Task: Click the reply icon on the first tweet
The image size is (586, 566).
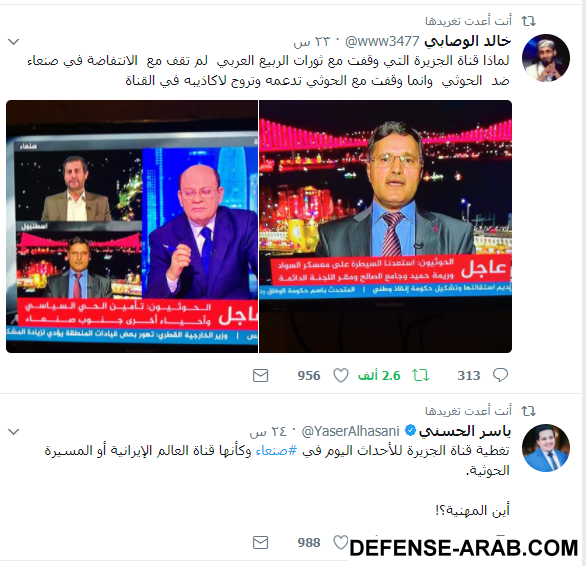Action: (x=500, y=375)
